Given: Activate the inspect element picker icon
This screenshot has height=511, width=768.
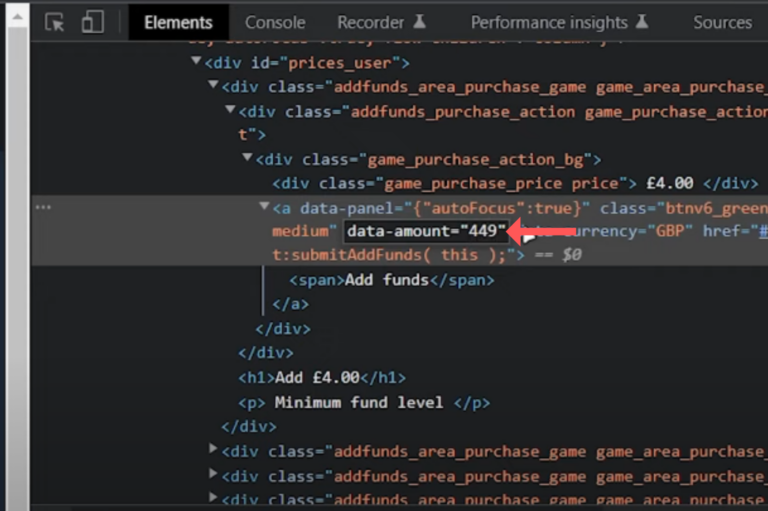Looking at the screenshot, I should click(x=54, y=22).
